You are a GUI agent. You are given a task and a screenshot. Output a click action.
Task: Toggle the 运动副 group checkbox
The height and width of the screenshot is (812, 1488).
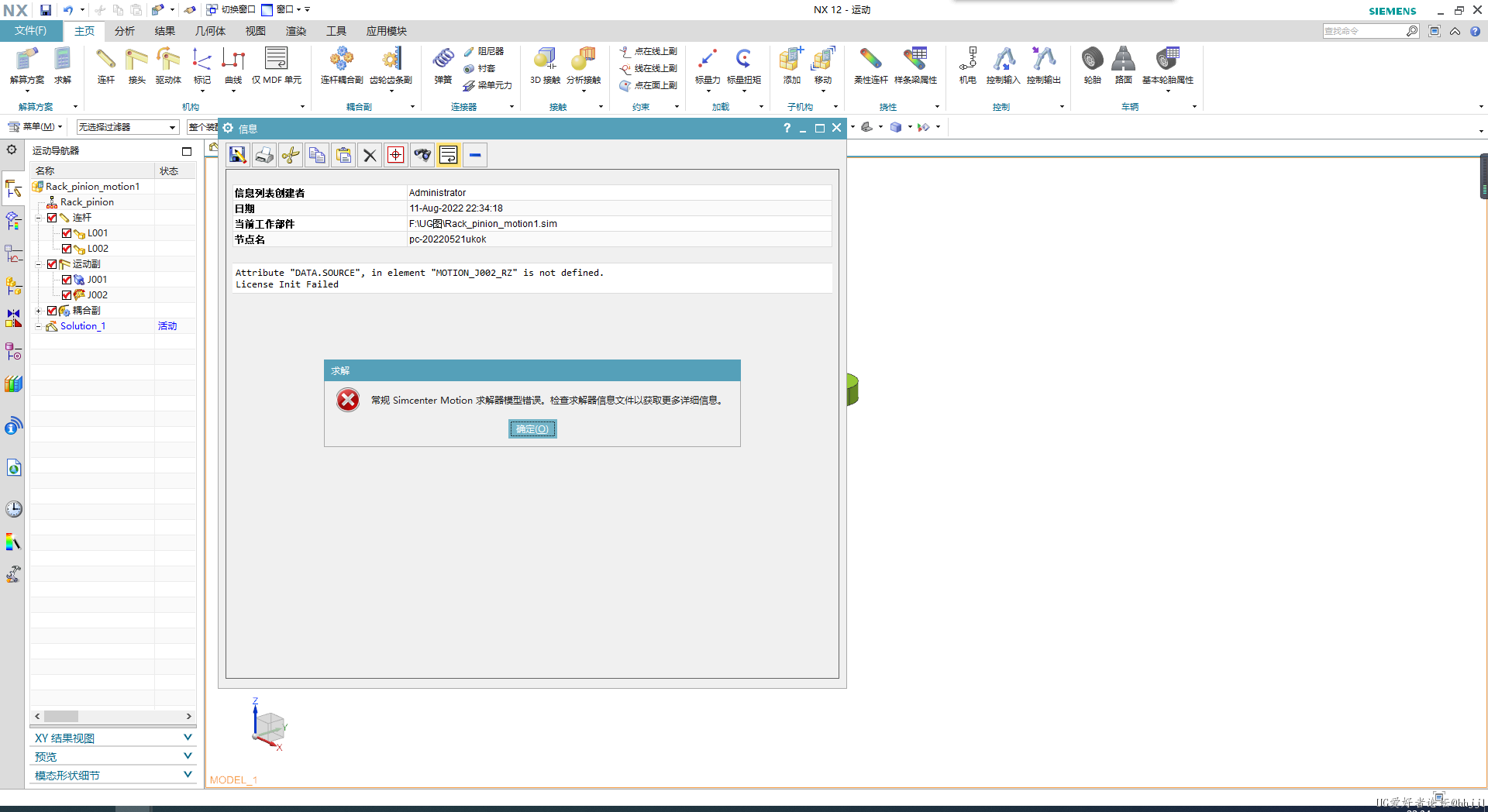coord(52,264)
